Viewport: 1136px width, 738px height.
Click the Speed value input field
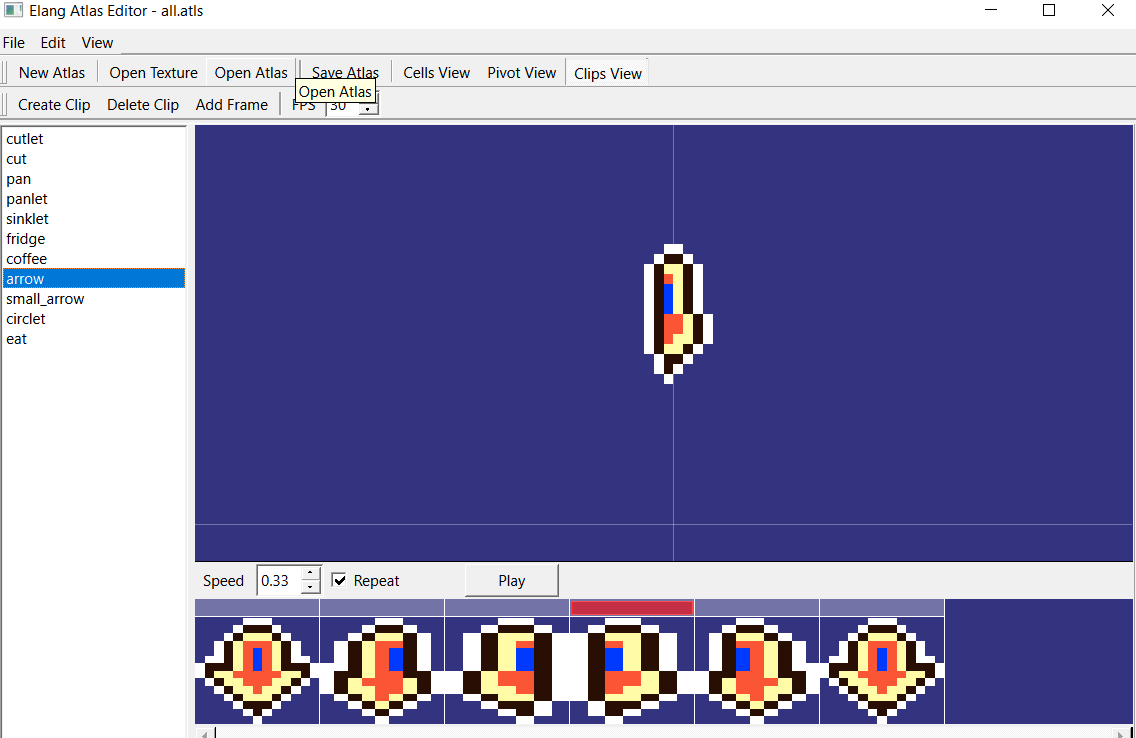point(279,581)
